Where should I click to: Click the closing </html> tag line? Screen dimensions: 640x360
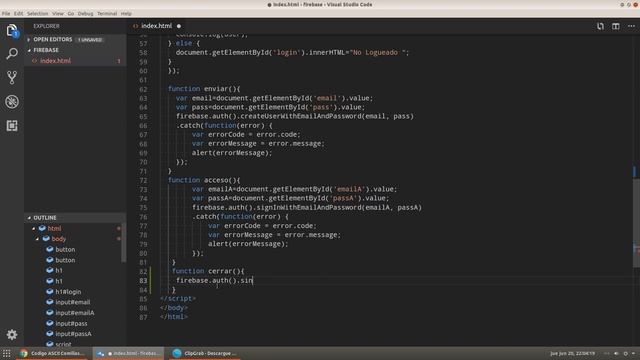point(174,317)
